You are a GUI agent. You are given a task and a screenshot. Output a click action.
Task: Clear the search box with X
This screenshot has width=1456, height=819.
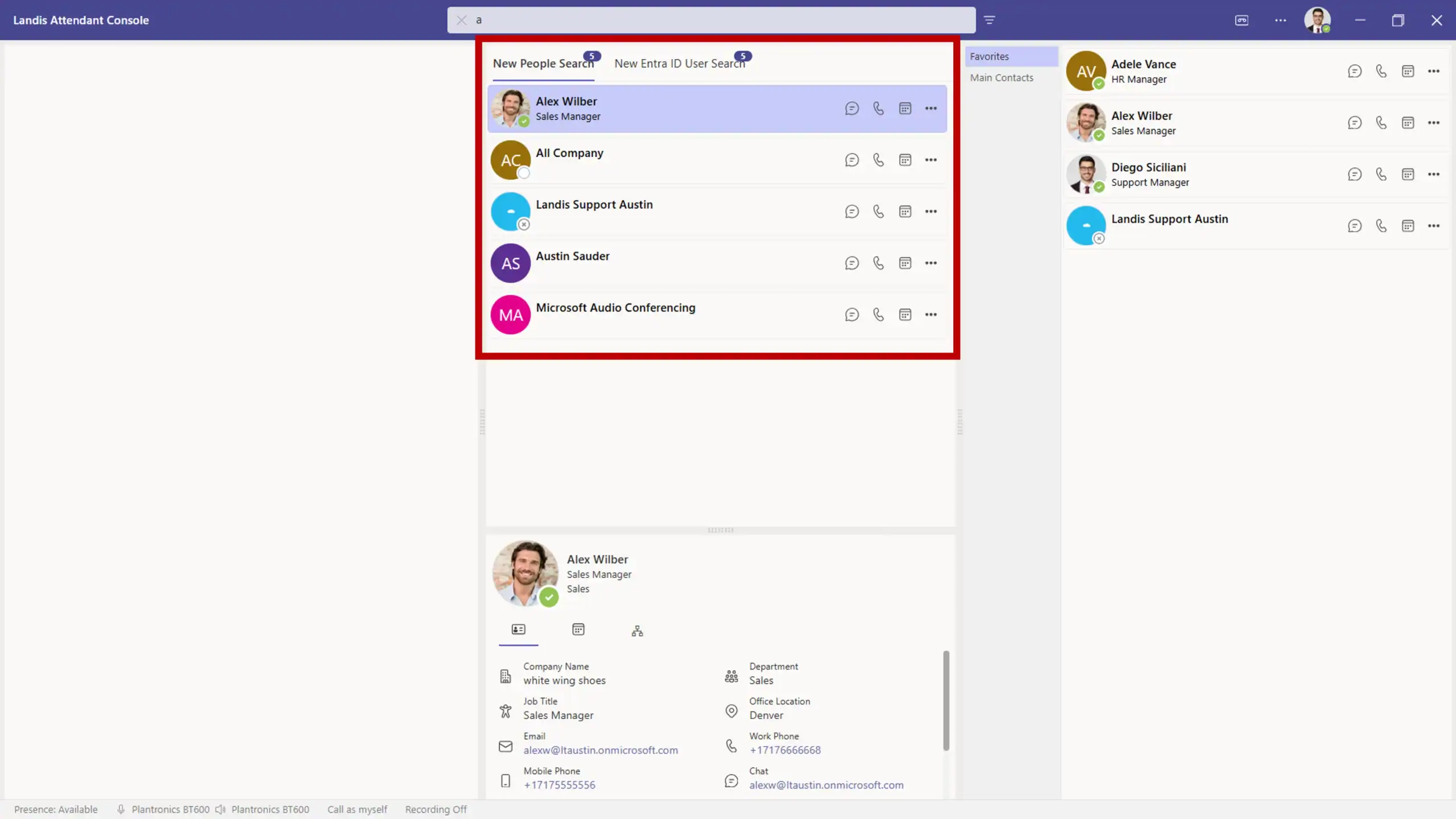(x=461, y=20)
